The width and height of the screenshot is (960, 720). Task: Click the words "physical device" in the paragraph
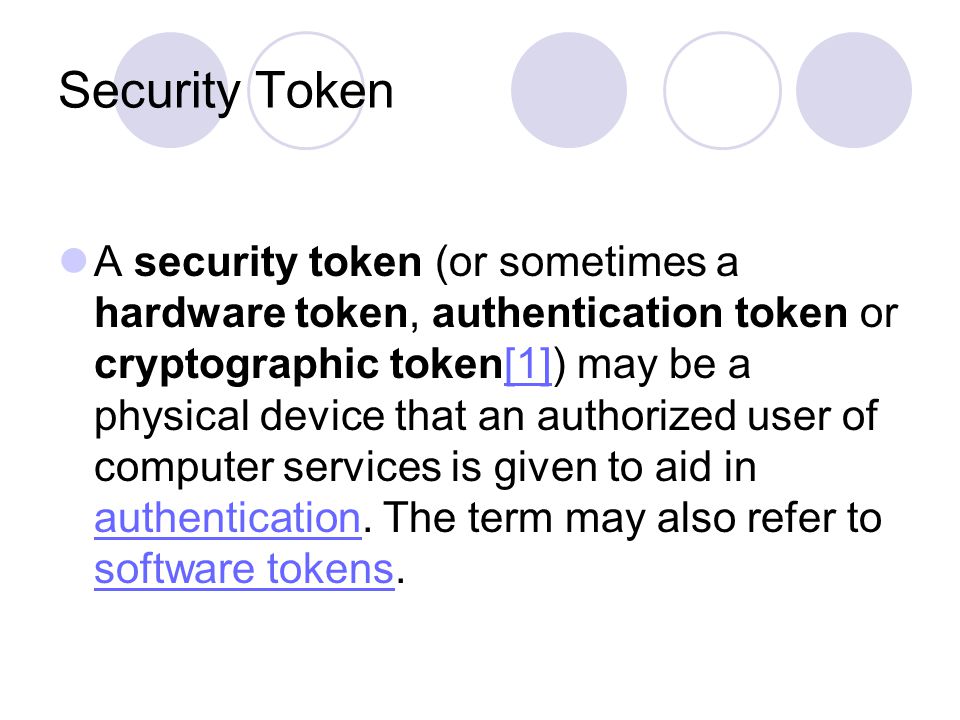click(x=239, y=416)
